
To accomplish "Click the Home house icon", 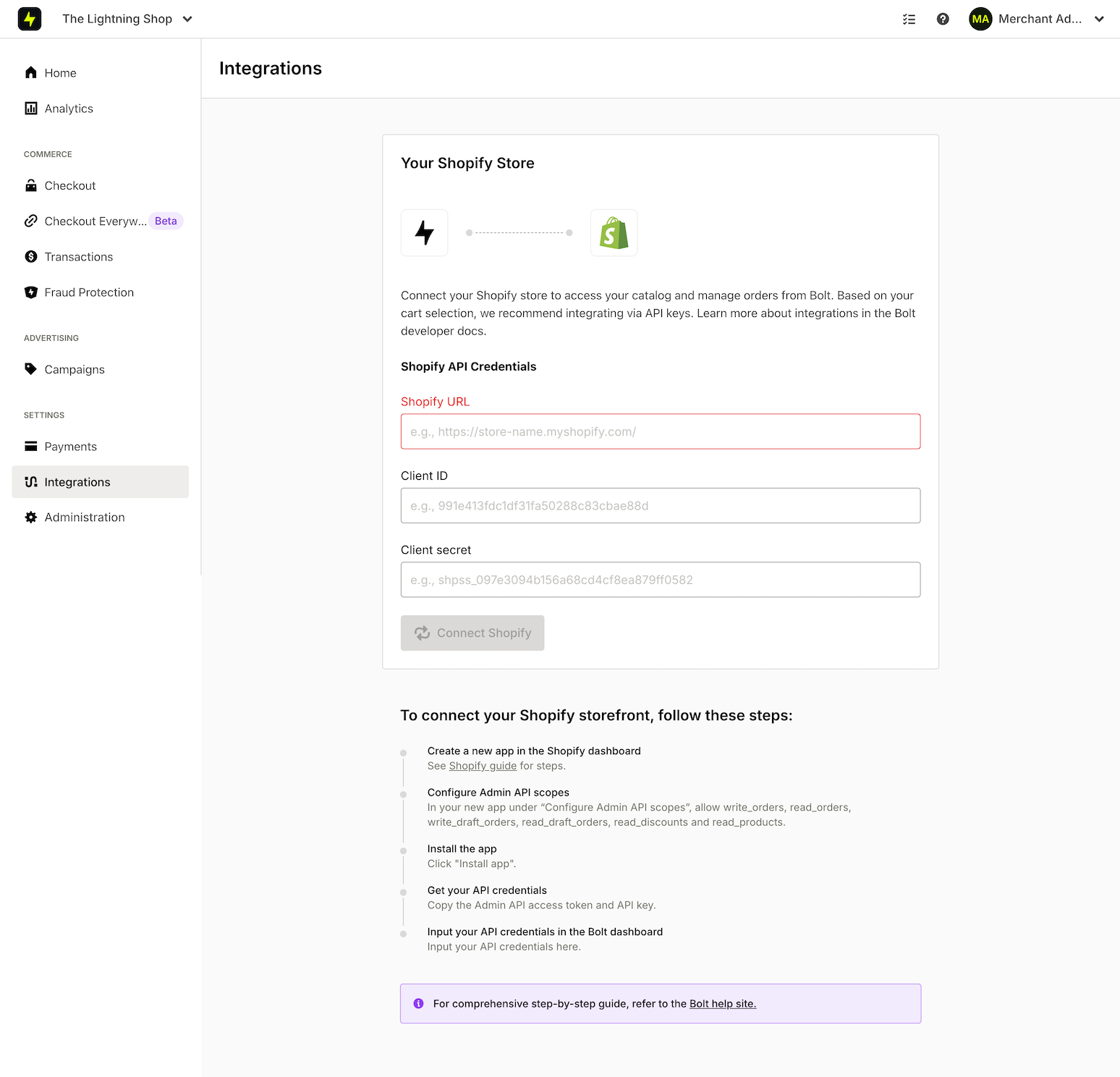I will pyautogui.click(x=31, y=72).
